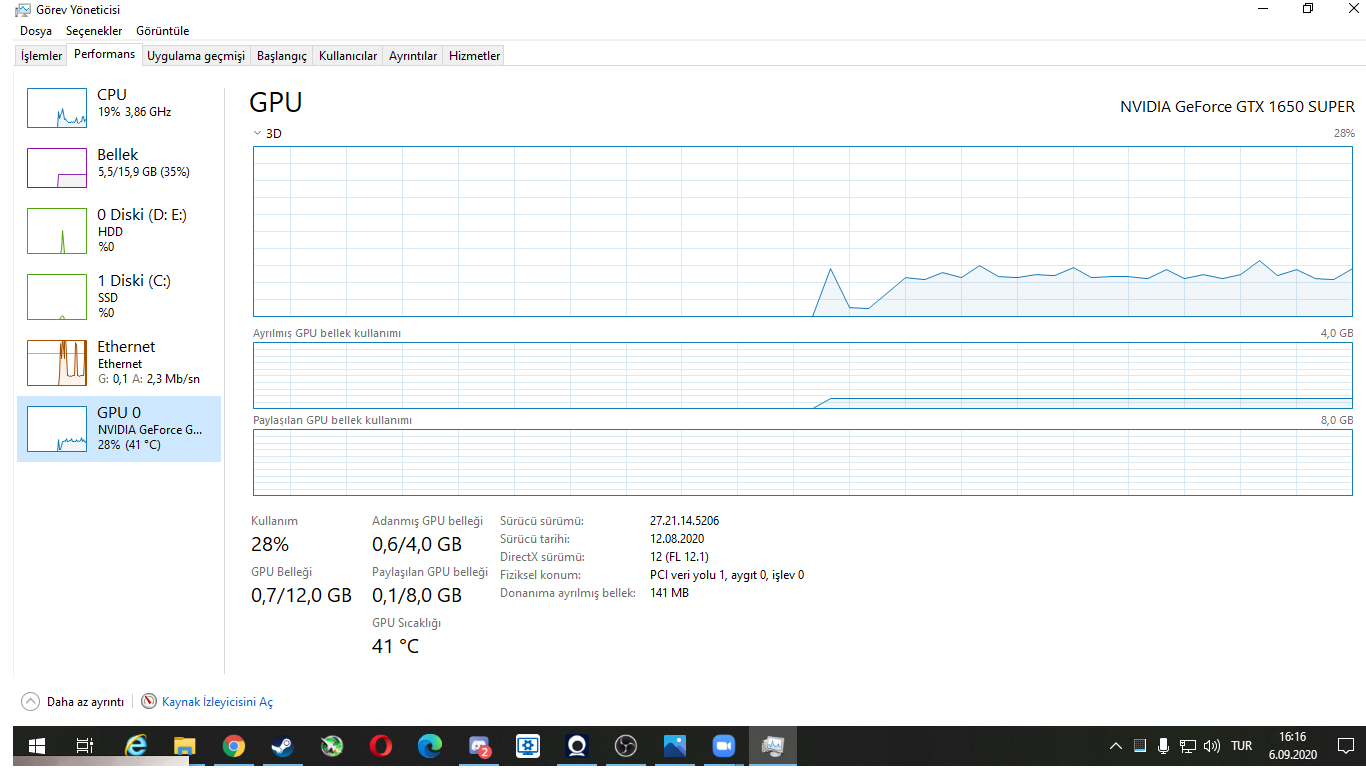Screen dimensions: 1366x768
Task: Open Task View from the taskbar
Action: pyautogui.click(x=86, y=746)
